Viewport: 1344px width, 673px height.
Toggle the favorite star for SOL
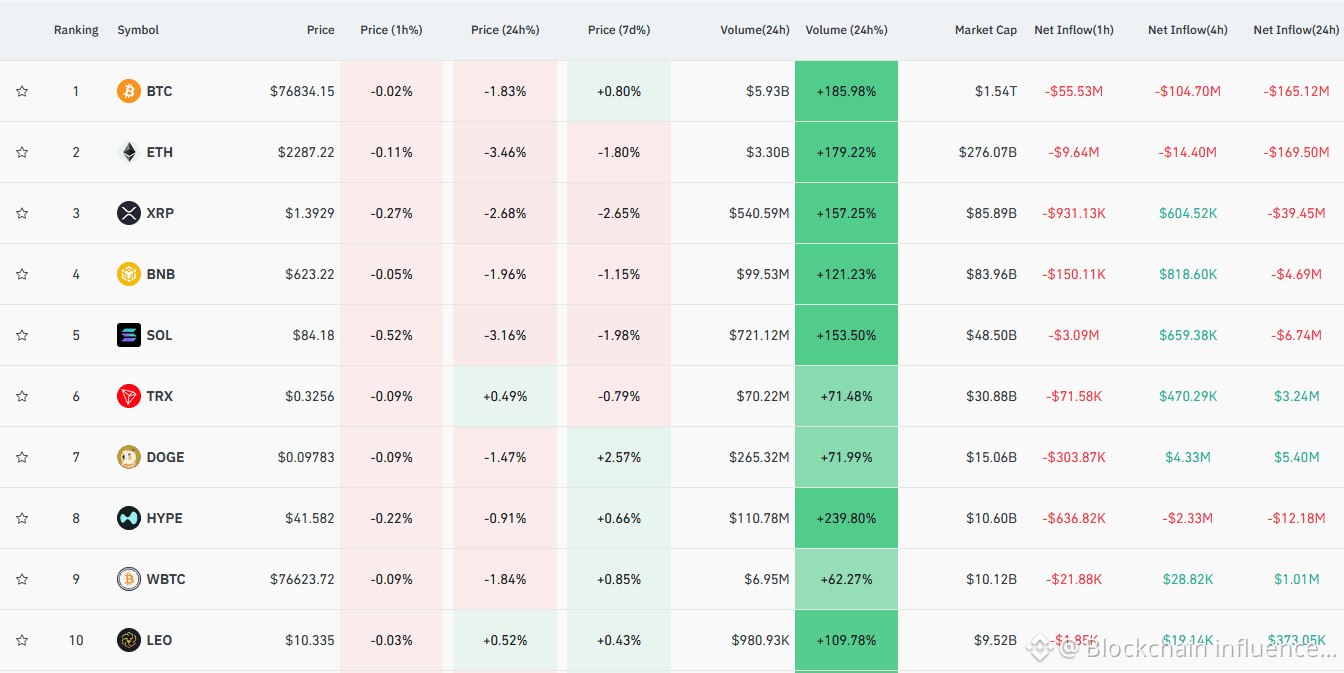(22, 335)
